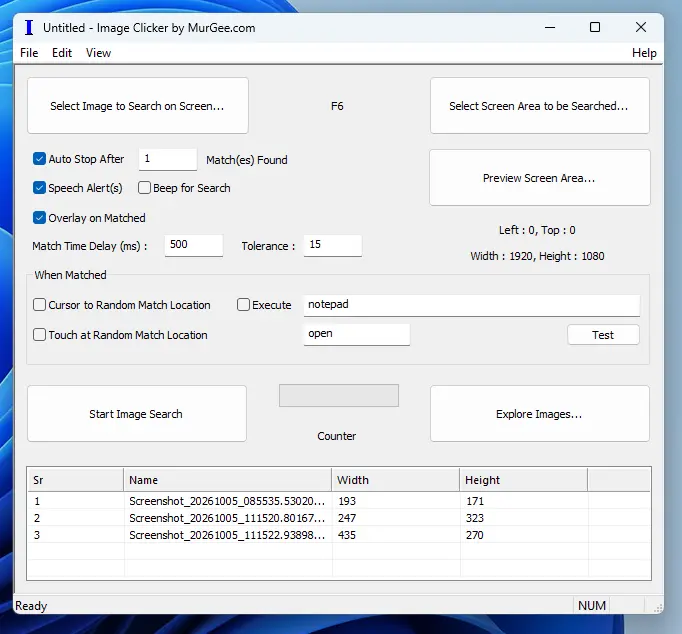682x634 pixels.
Task: Open the Help menu
Action: pyautogui.click(x=644, y=53)
